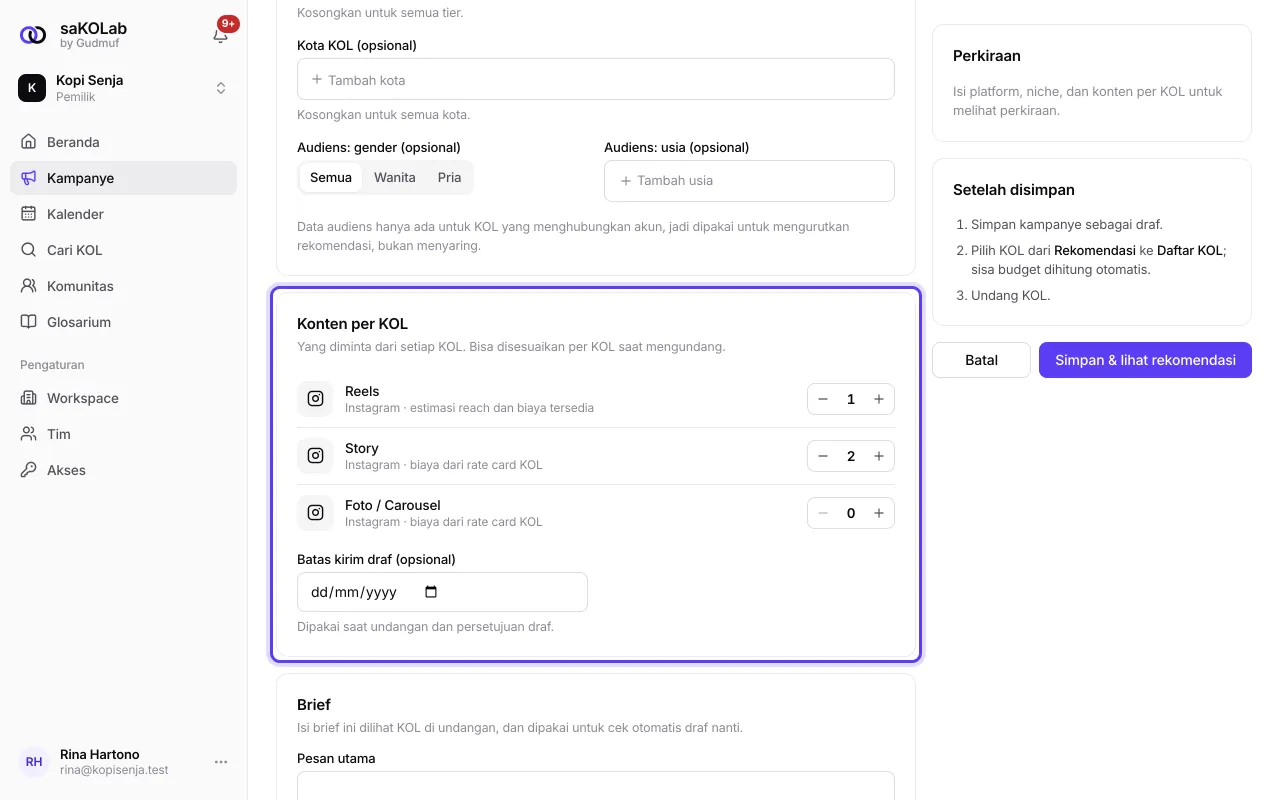Decrease the Story count
1280x800 pixels.
pyautogui.click(x=823, y=456)
